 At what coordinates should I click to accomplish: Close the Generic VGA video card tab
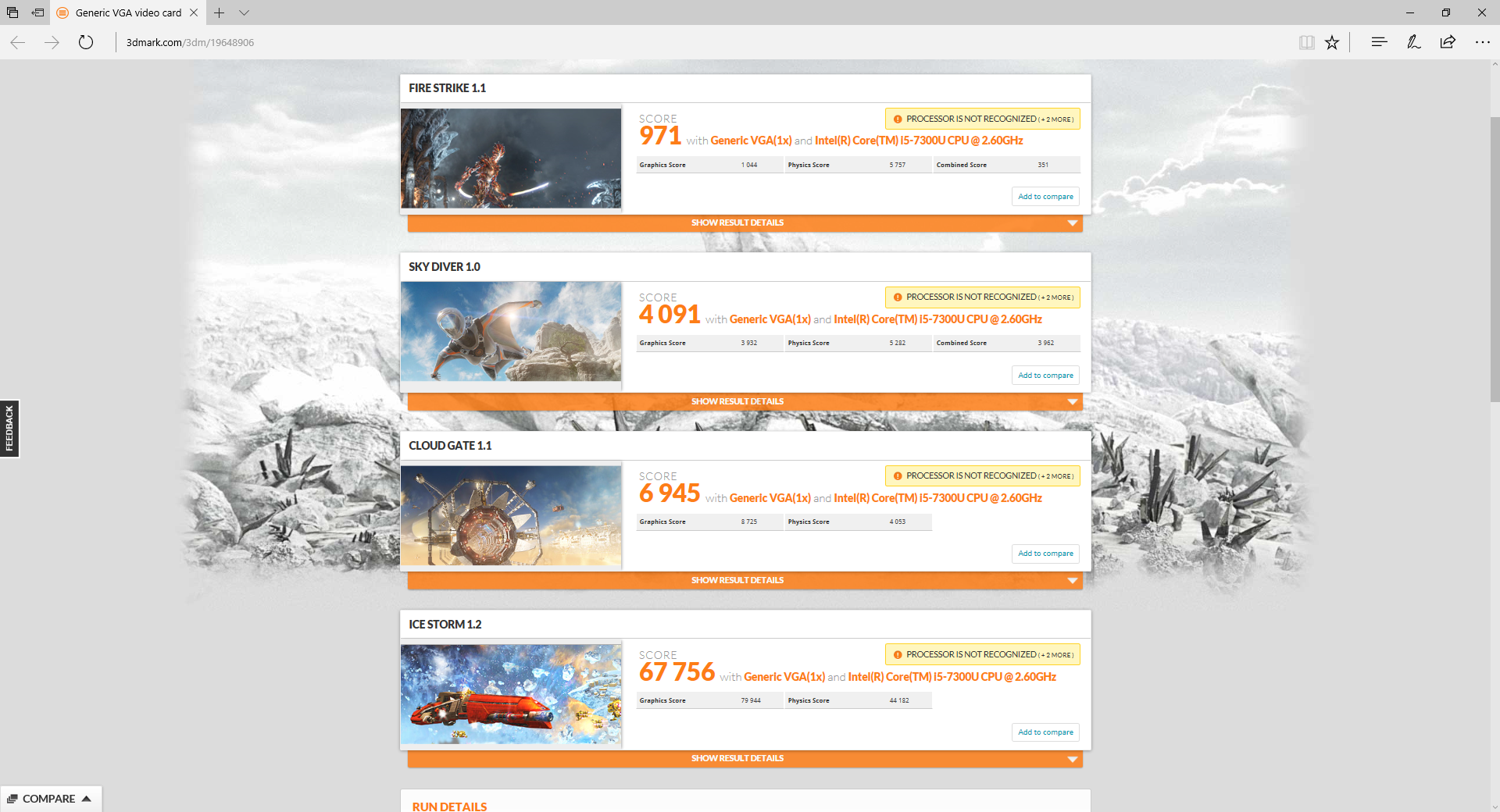(194, 12)
